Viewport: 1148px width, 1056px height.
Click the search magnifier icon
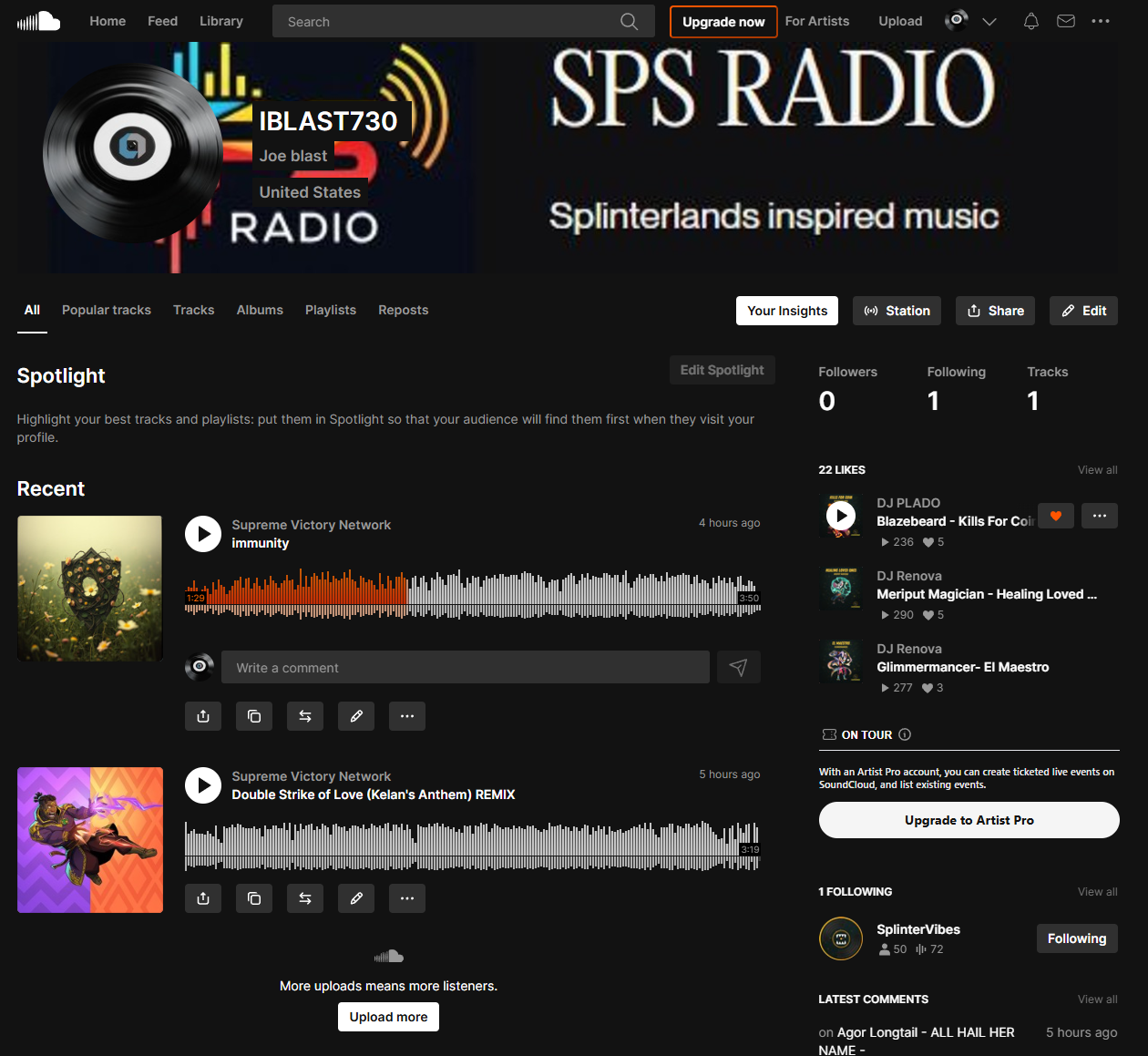[x=629, y=21]
